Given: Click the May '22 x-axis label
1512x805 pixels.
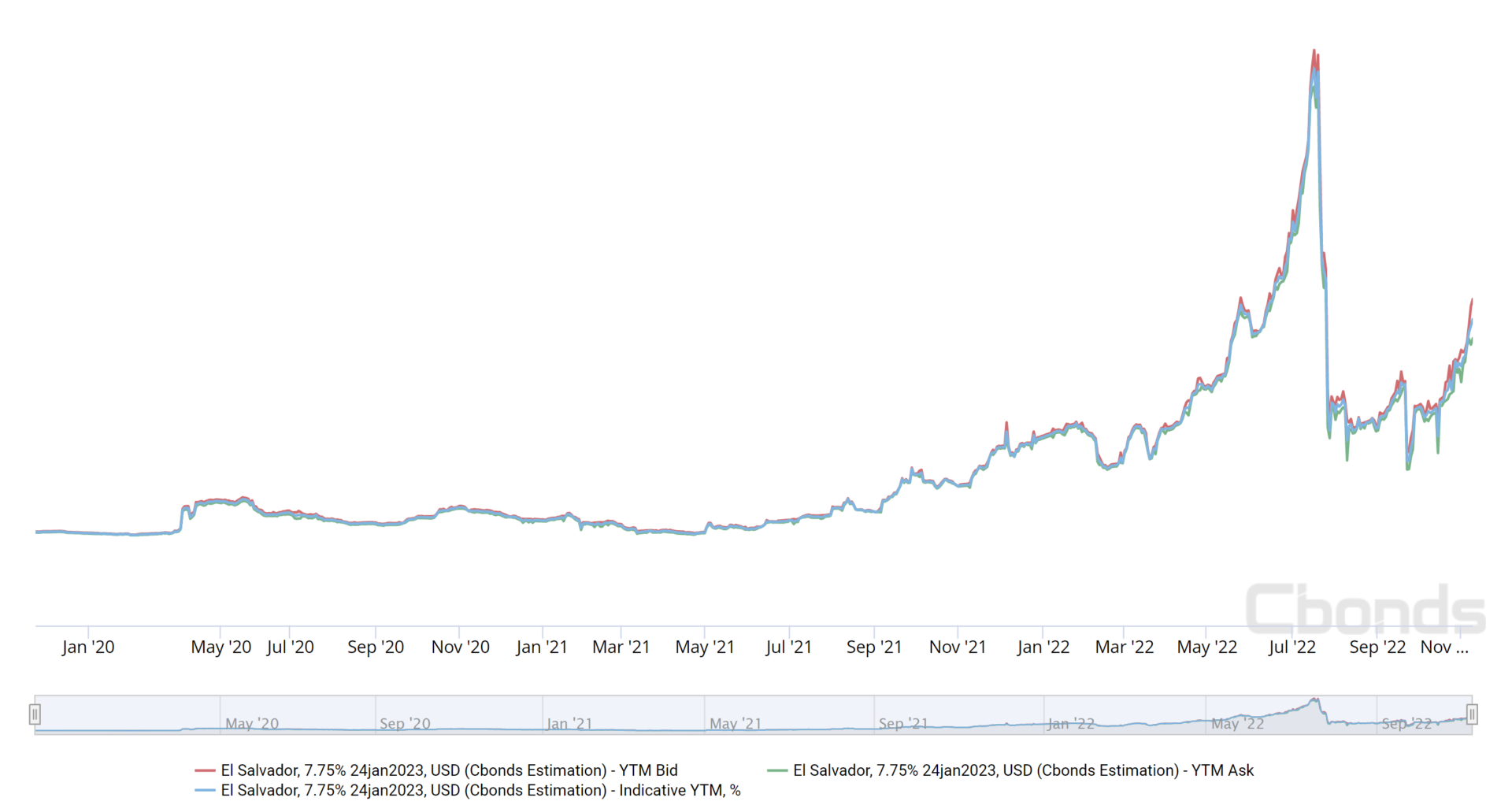Looking at the screenshot, I should click(x=1207, y=647).
